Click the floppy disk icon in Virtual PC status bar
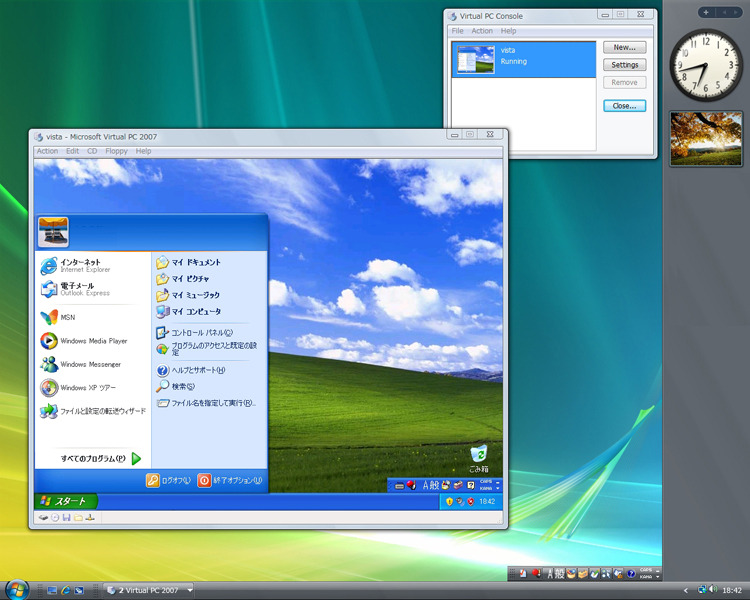 pos(66,518)
